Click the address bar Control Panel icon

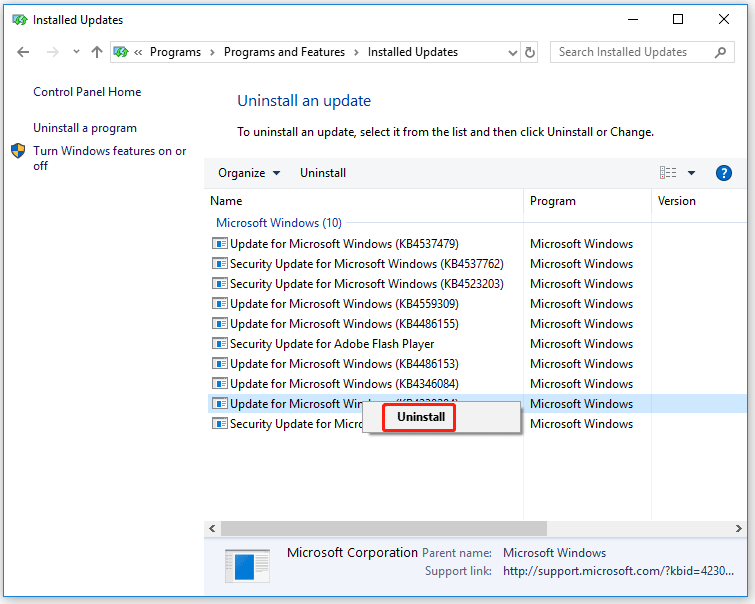click(121, 52)
